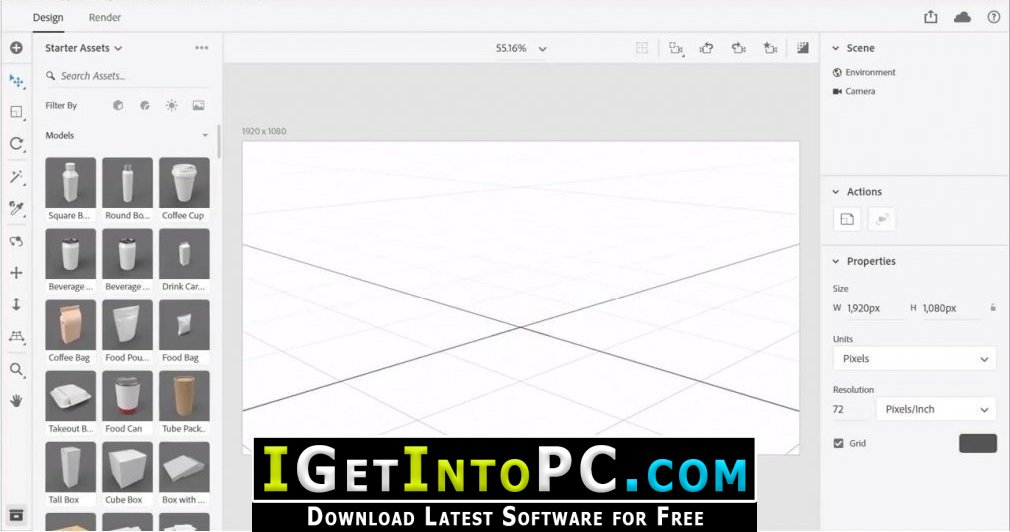
Task: Open the help question mark icon
Action: coord(993,17)
